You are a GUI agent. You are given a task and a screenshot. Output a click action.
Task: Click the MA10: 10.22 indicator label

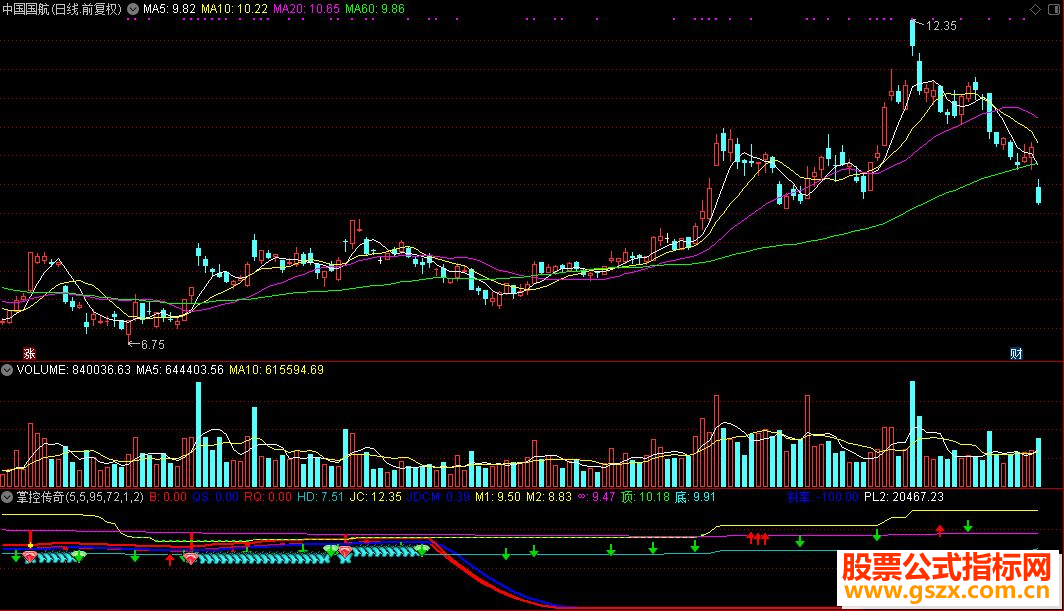[x=234, y=9]
